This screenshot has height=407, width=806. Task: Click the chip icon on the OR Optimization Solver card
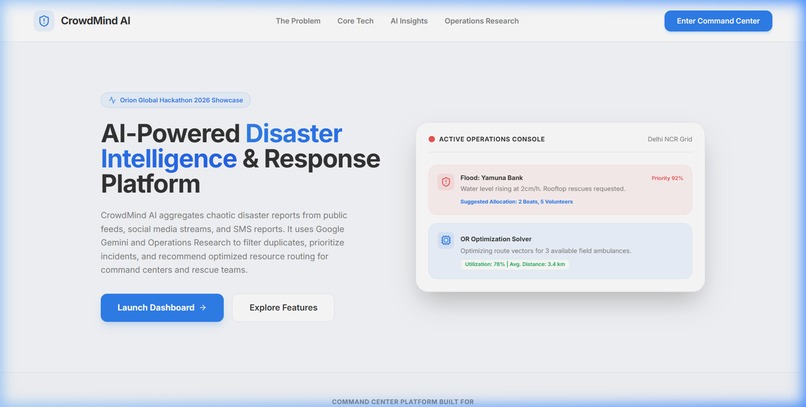tap(446, 240)
